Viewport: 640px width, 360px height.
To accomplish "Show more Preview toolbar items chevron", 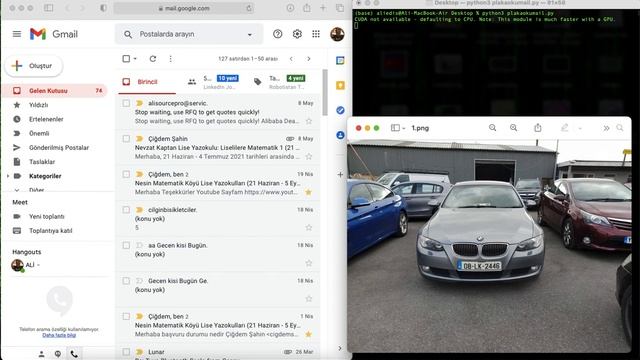I will 606,128.
